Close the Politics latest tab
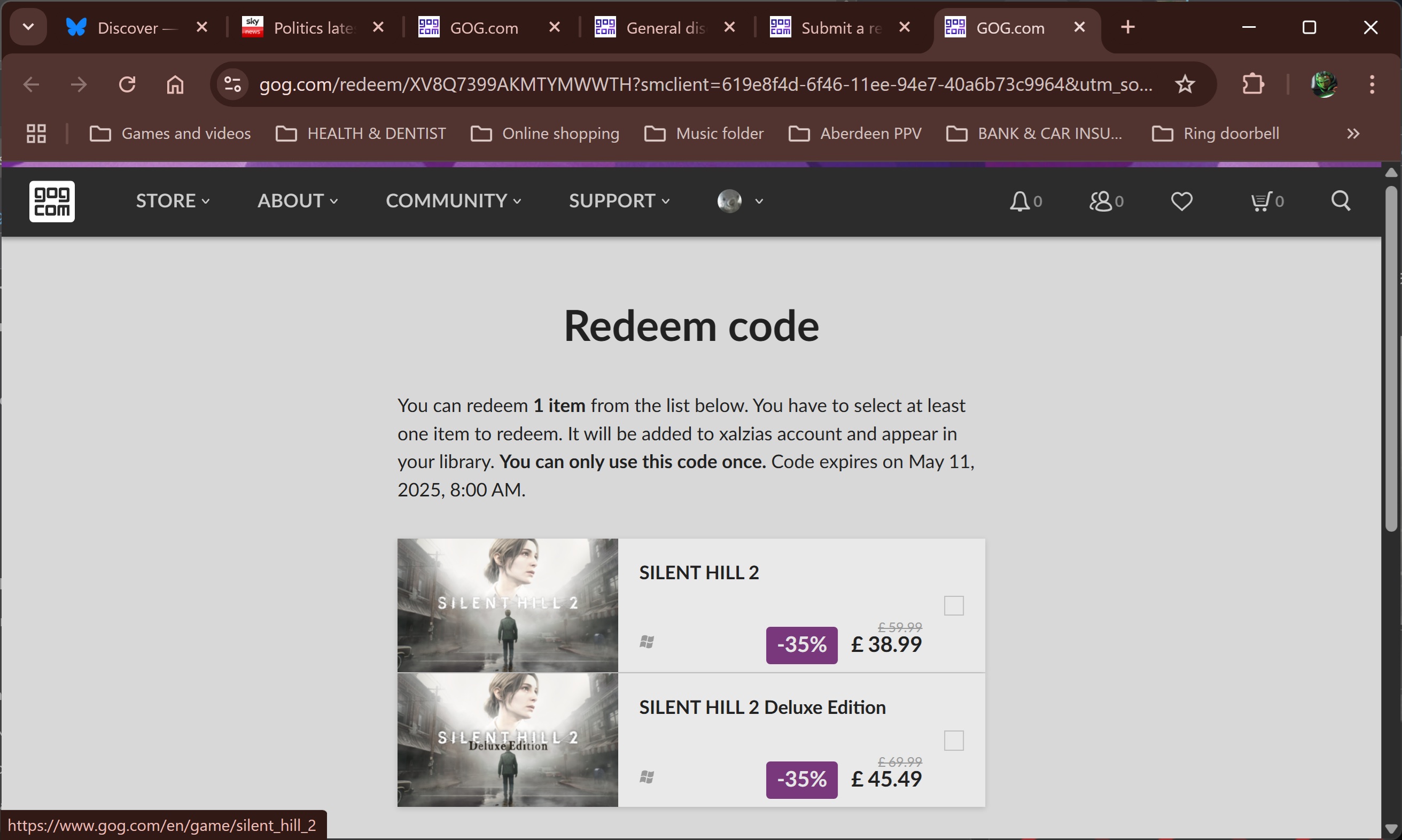This screenshot has height=840, width=1402. point(378,27)
